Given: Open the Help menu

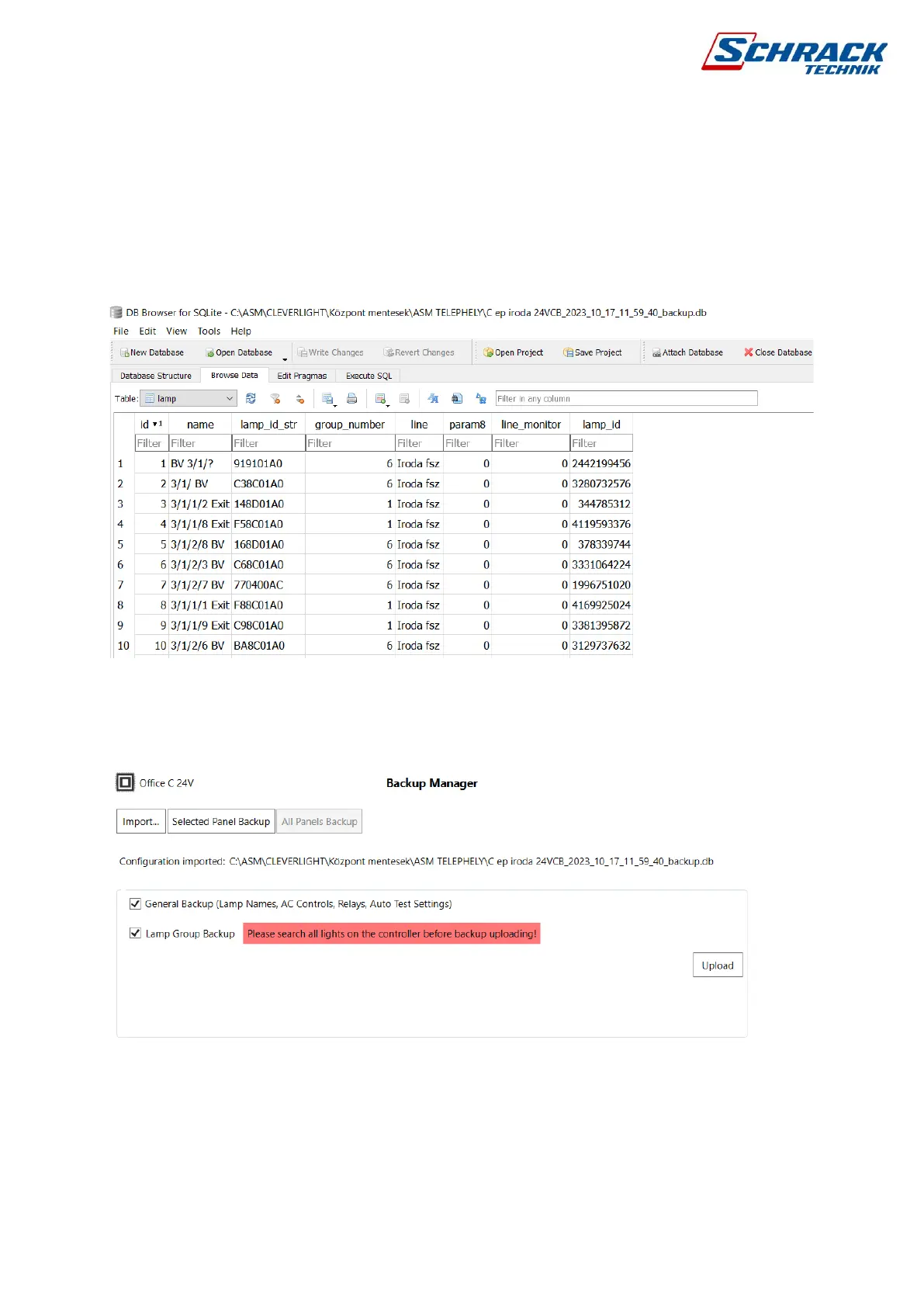Looking at the screenshot, I should click(241, 331).
